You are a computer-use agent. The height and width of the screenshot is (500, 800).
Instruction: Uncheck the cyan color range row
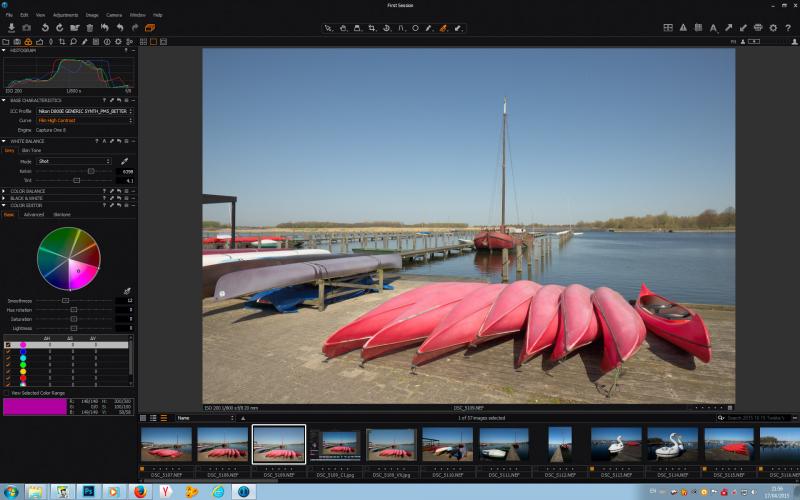[8, 358]
